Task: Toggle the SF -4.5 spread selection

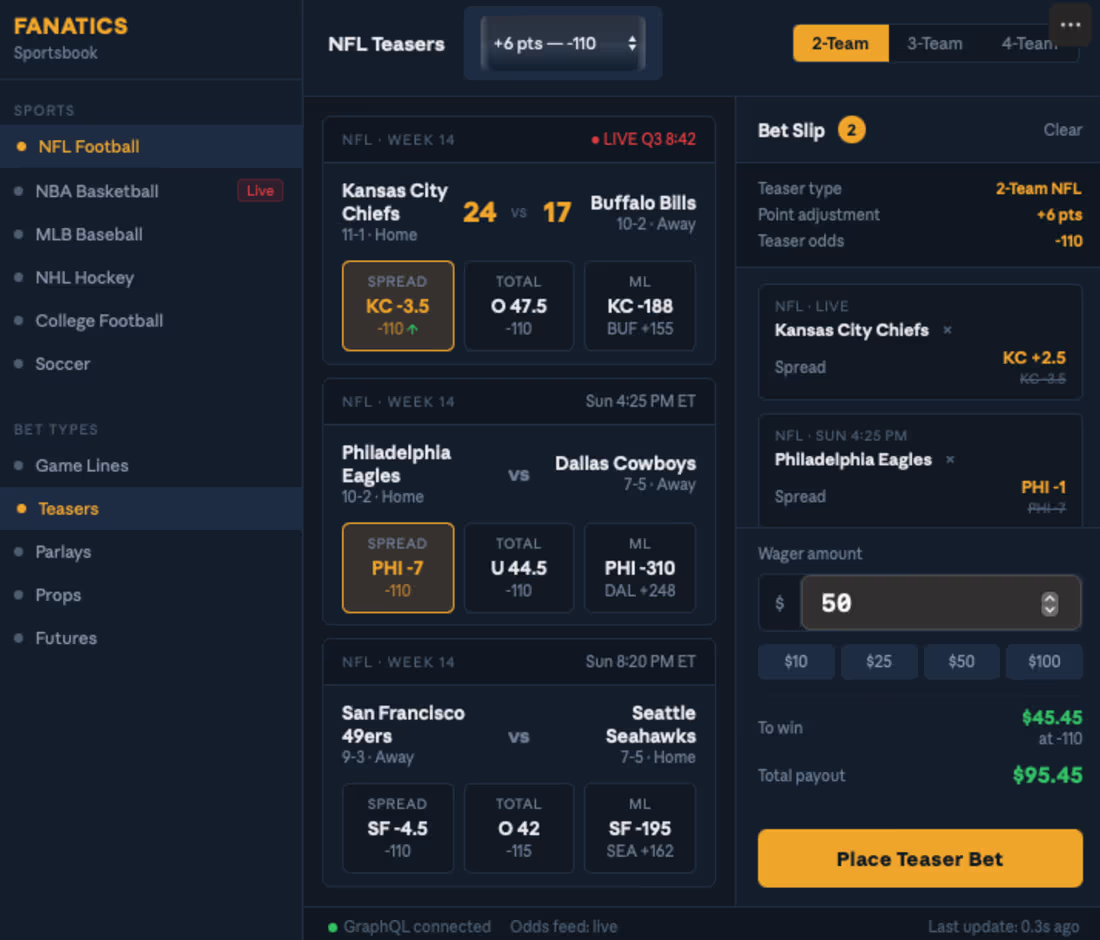Action: [397, 827]
